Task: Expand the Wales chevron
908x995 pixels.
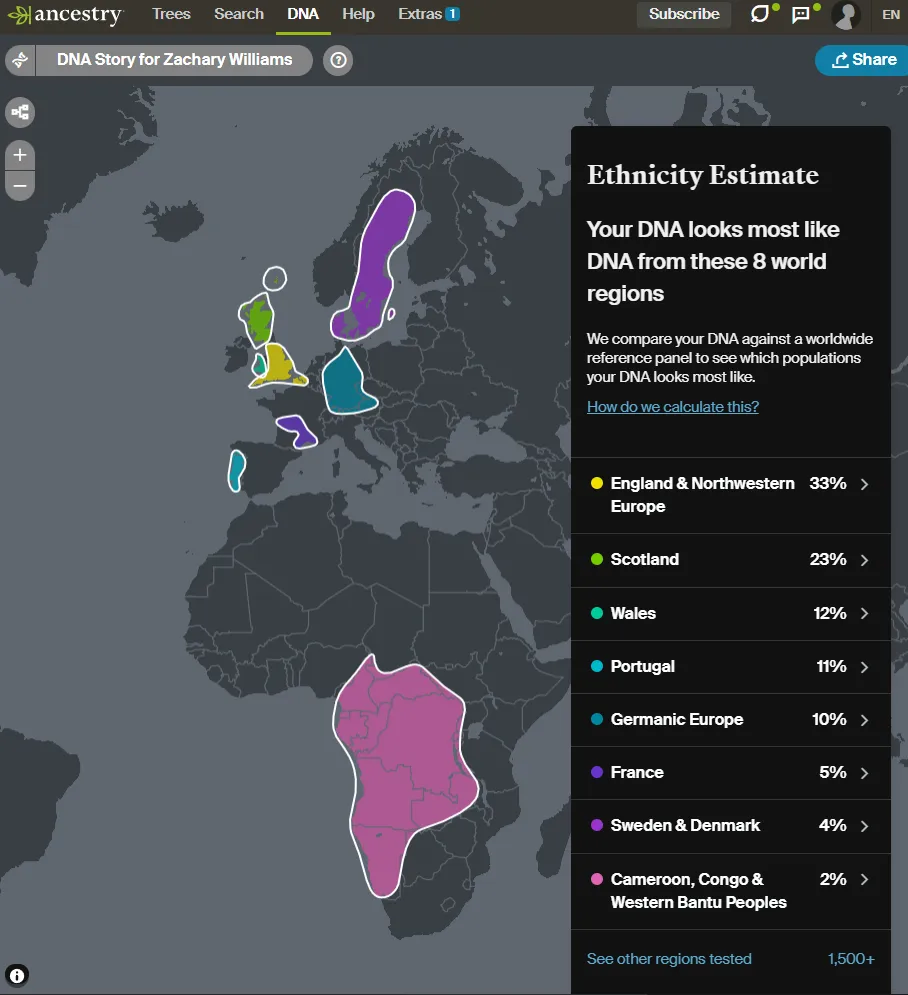Action: pyautogui.click(x=864, y=614)
